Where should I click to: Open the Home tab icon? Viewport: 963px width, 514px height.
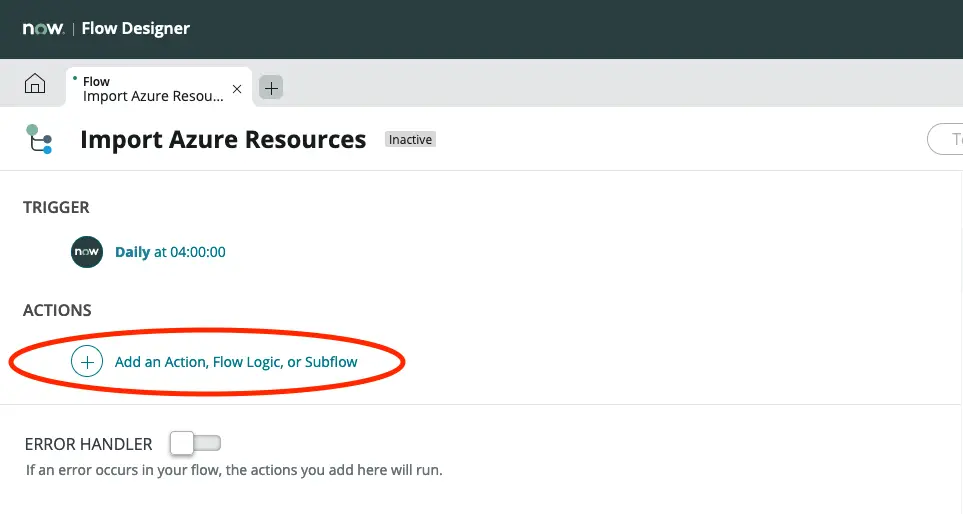pyautogui.click(x=34, y=84)
